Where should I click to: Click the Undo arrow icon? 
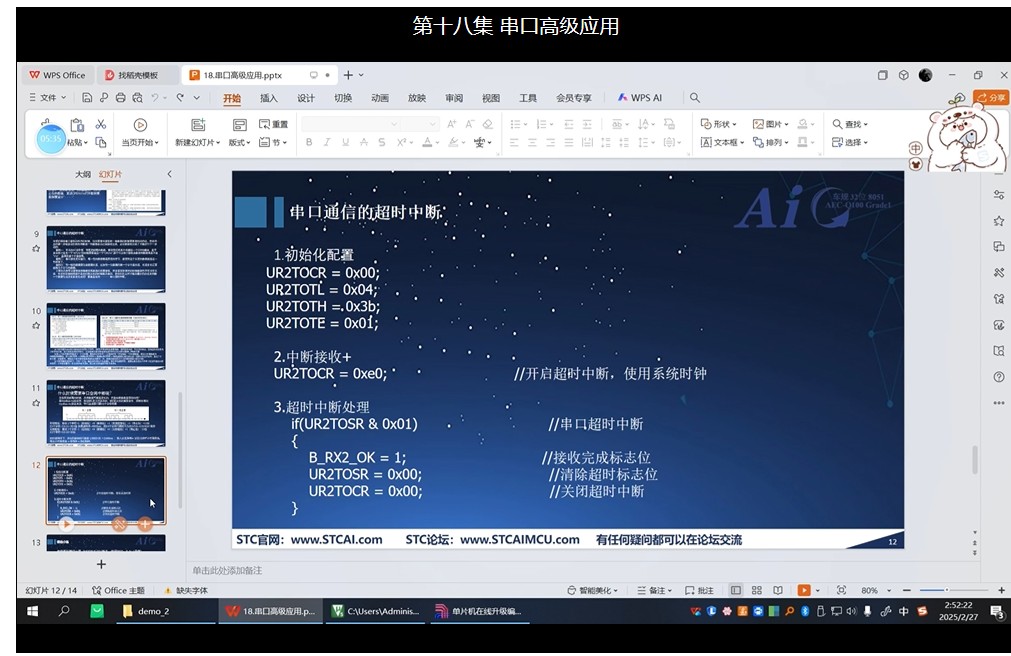tap(155, 97)
